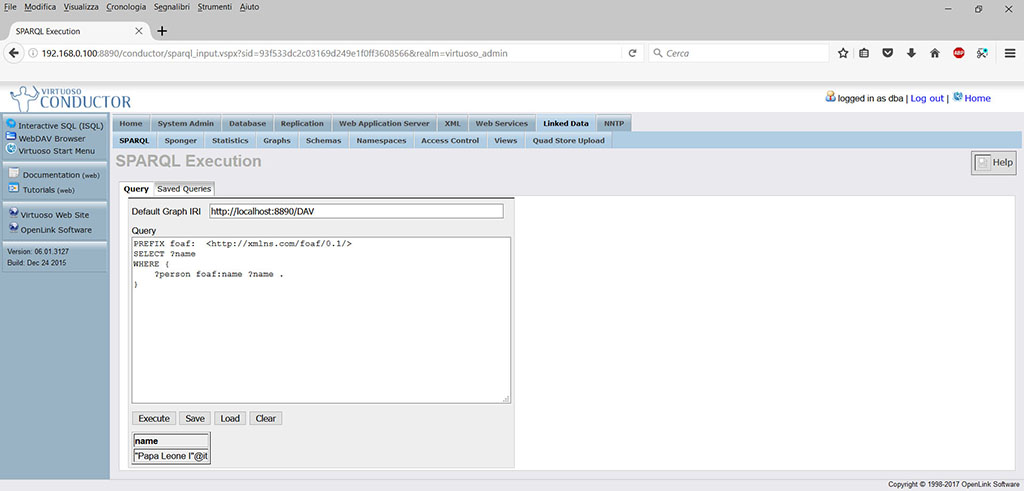The width and height of the screenshot is (1024, 491).
Task: Switch to the System Admin tab
Action: 185,123
